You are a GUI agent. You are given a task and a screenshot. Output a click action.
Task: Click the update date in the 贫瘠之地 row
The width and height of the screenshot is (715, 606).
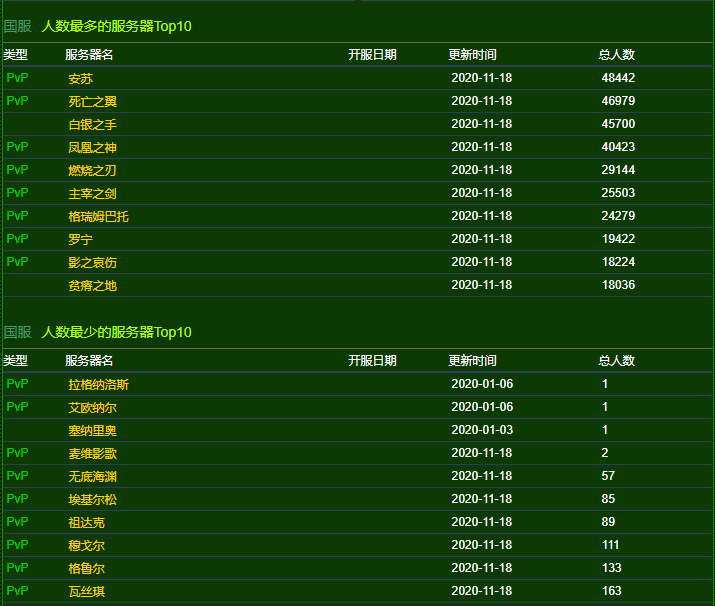tap(482, 285)
